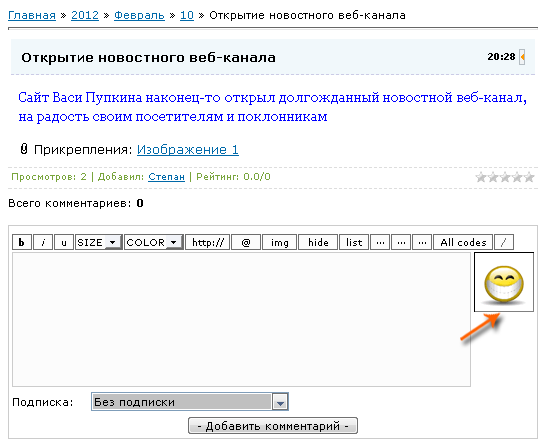544x446 pixels.
Task: Go to Главная breadcrumb link
Action: coord(32,15)
